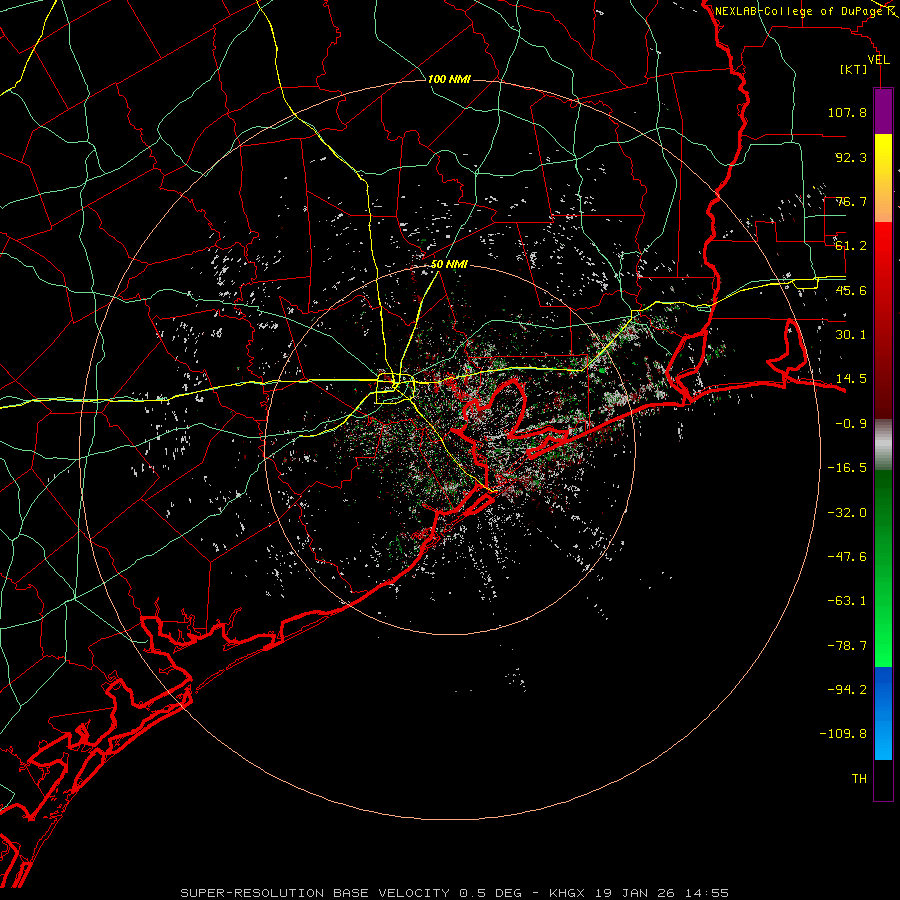Click the -0.9 legend value
The image size is (900, 900).
(x=851, y=424)
